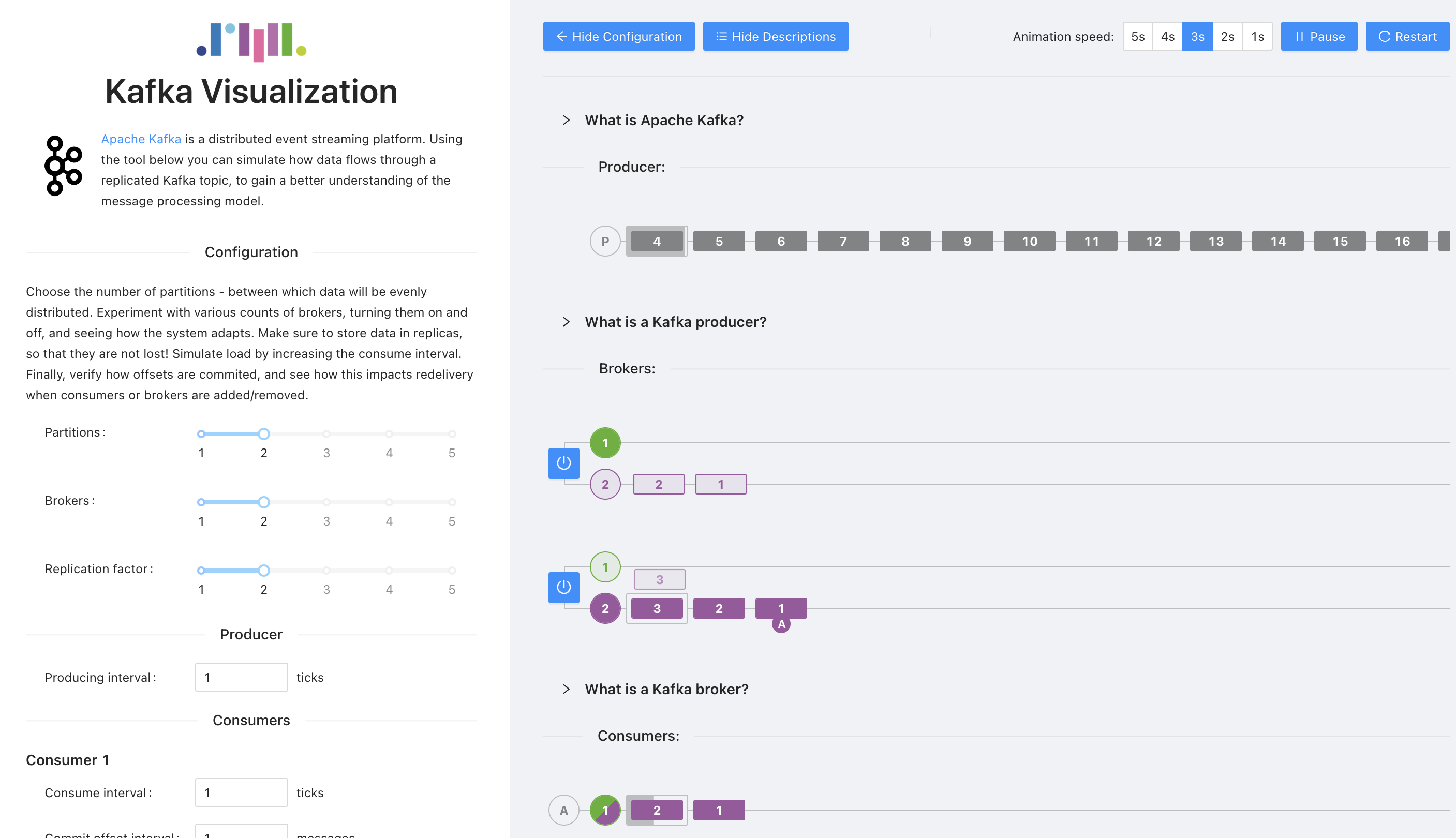Click the Kafka logo icon
1456x838 pixels.
click(x=63, y=166)
